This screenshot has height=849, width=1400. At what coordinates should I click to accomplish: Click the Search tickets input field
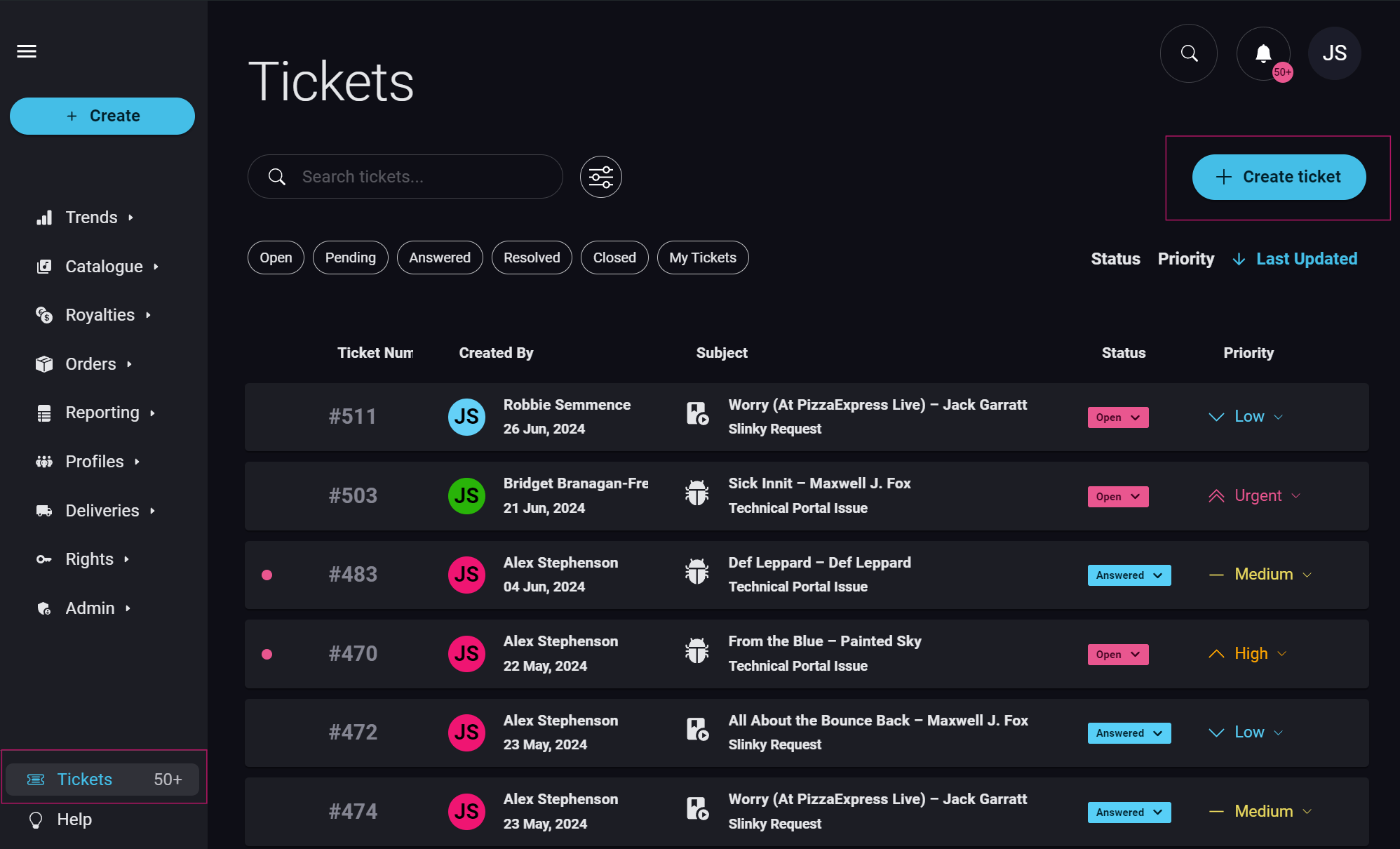405,177
